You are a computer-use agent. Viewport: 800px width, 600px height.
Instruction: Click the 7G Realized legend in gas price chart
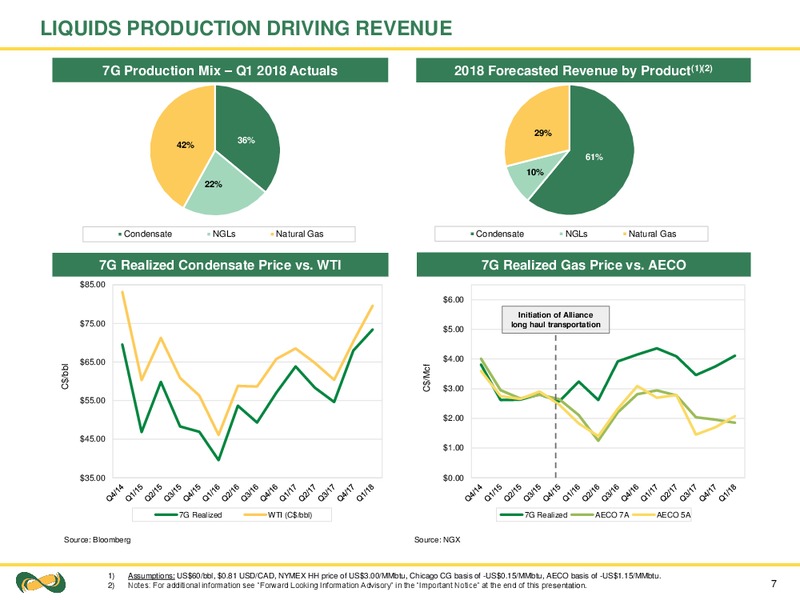(533, 515)
